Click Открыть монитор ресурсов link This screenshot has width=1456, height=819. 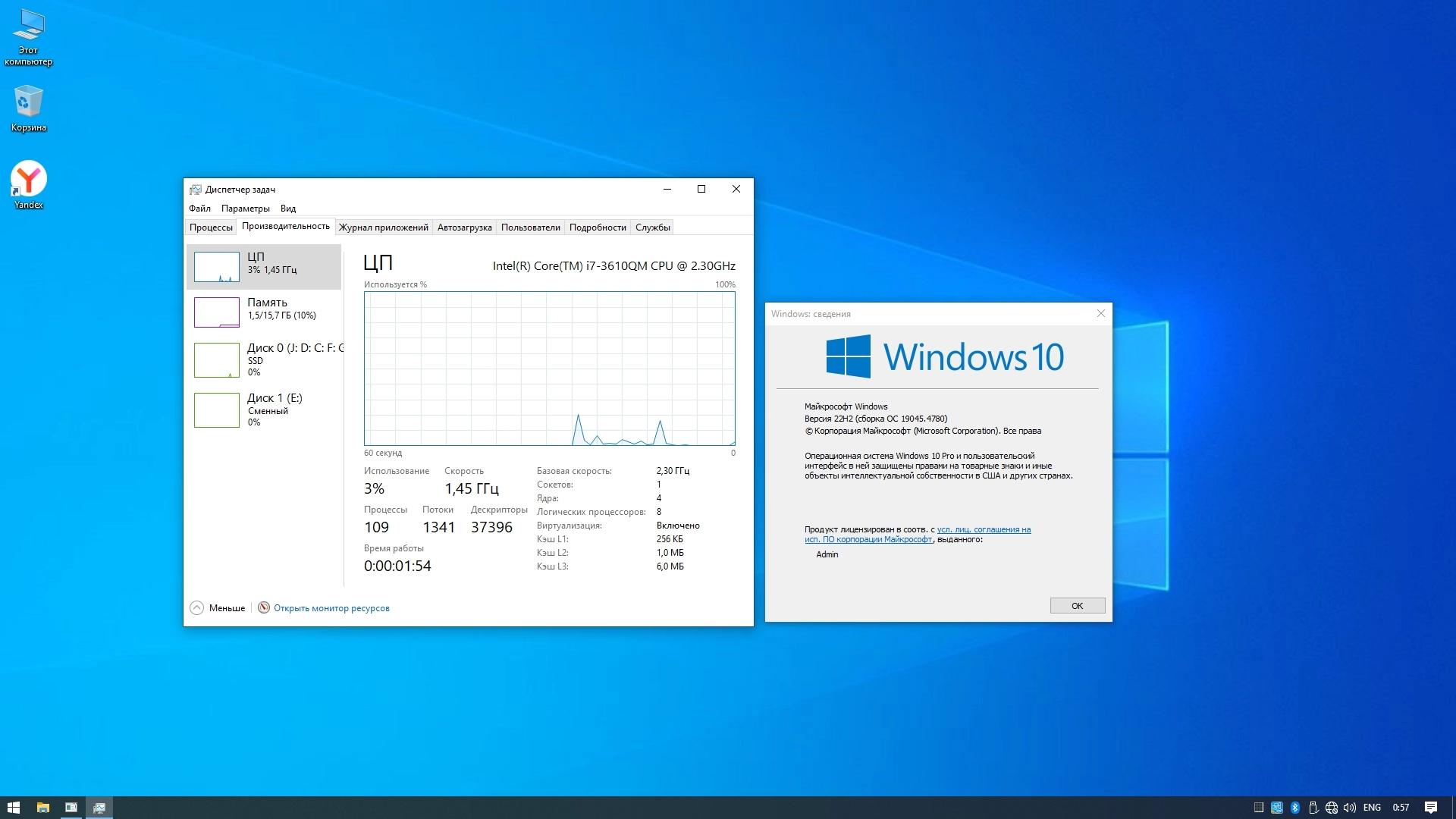[x=331, y=608]
